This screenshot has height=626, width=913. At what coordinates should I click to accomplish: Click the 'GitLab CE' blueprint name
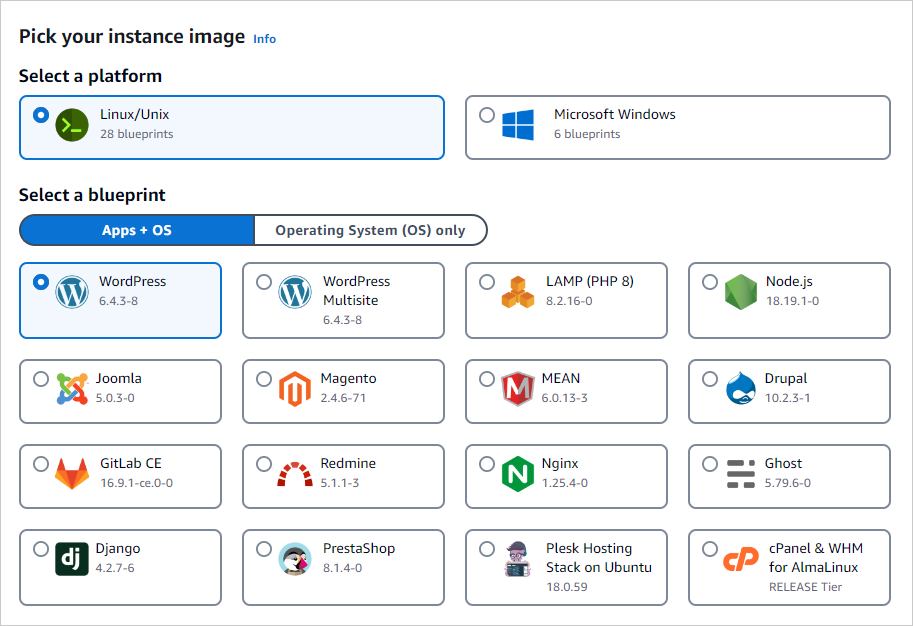tap(130, 463)
